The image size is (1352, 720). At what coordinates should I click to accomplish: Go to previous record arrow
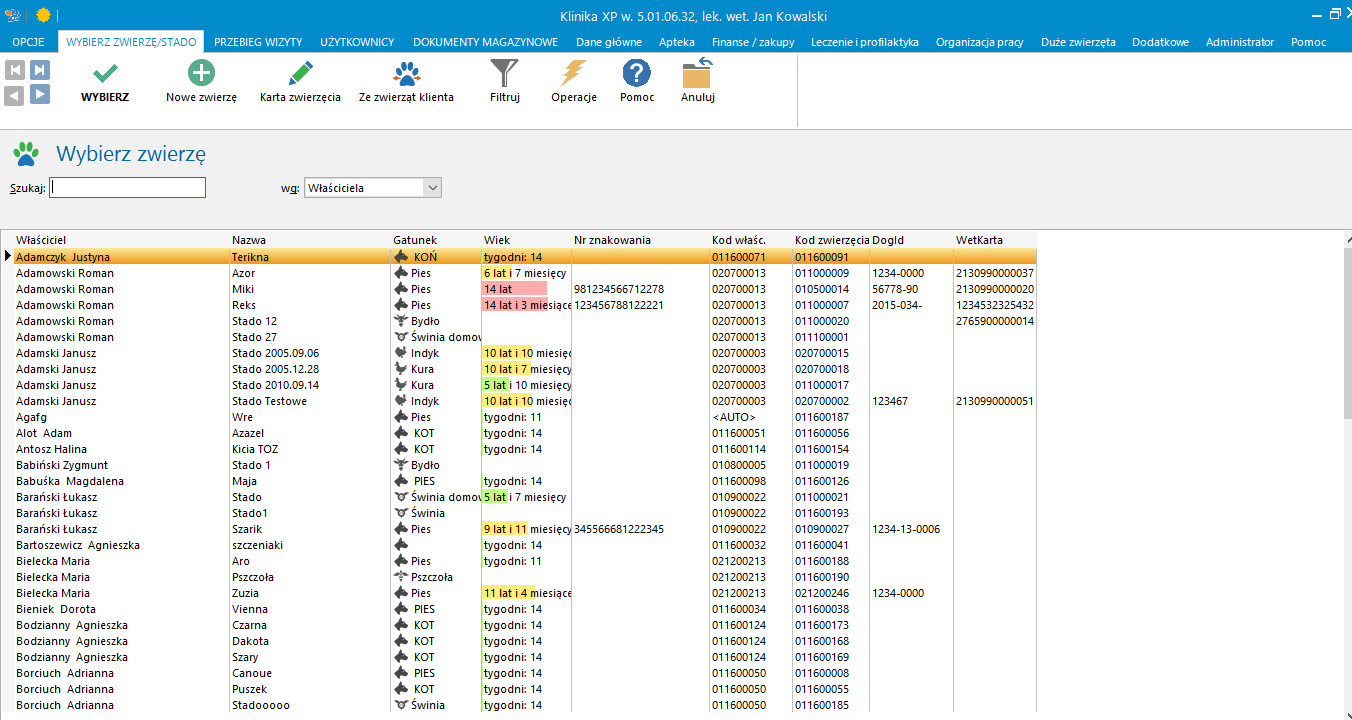14,95
